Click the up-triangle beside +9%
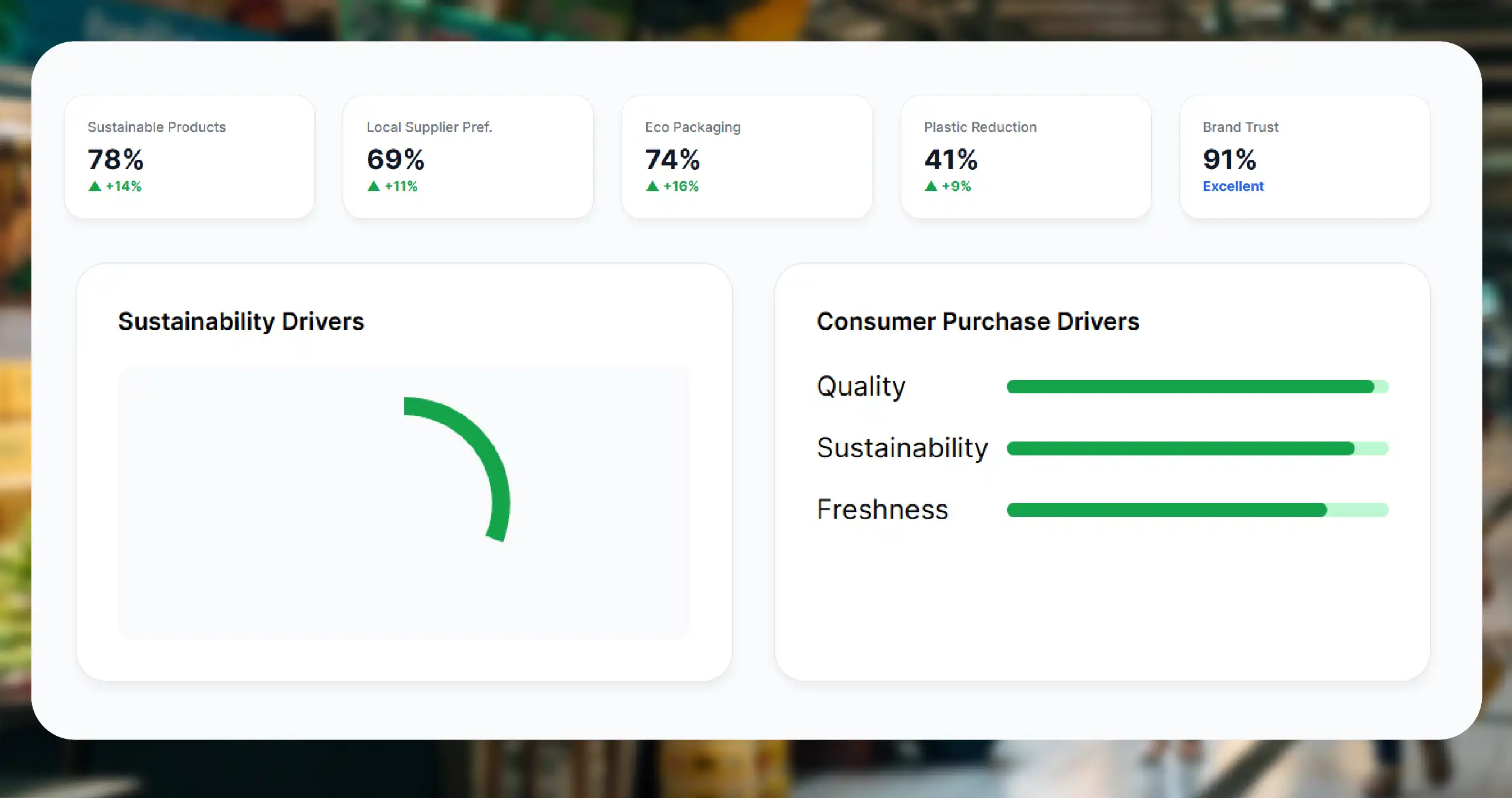 tap(931, 186)
